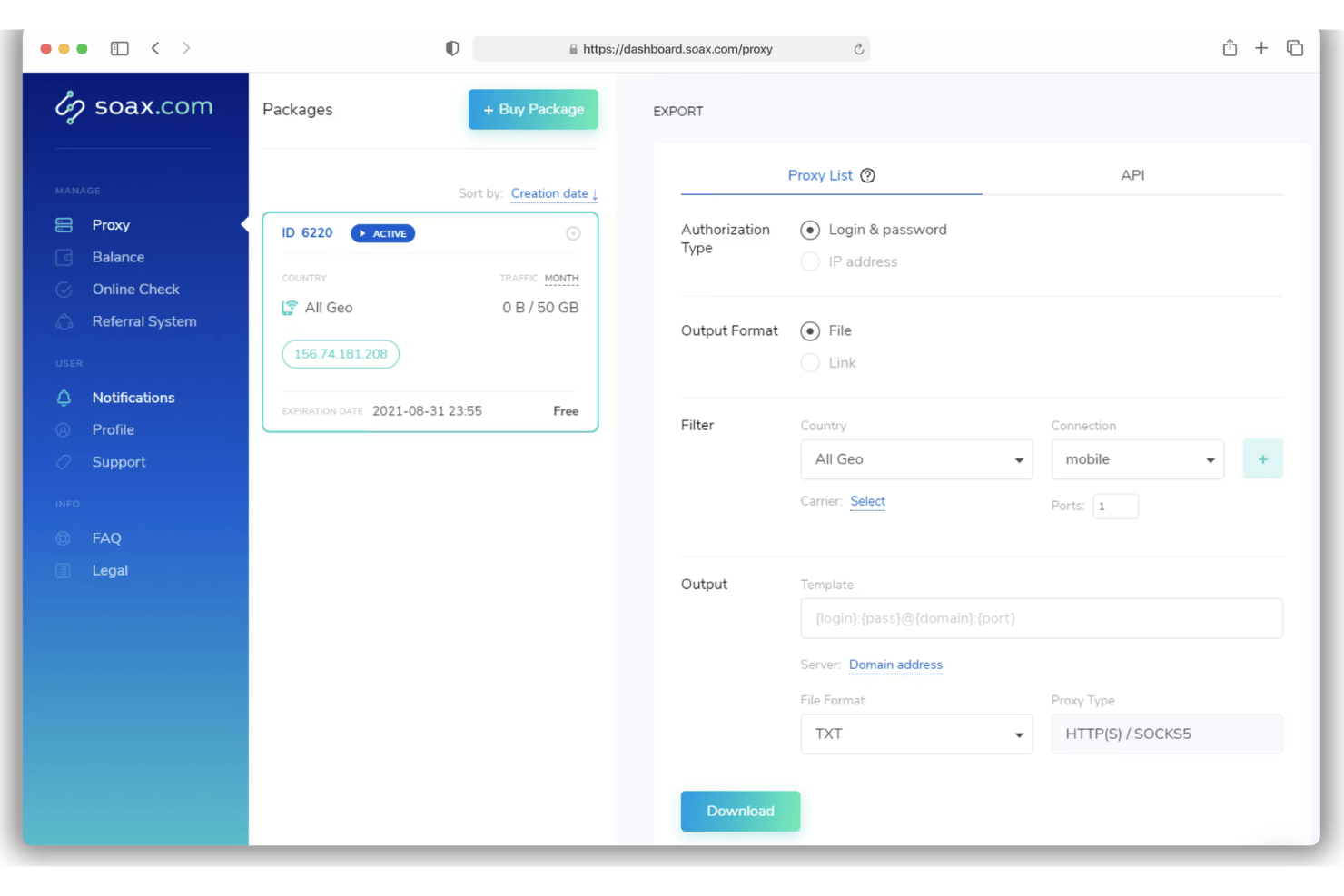Viewport: 1344px width, 896px height.
Task: Open the browser share icon
Action: [x=1230, y=48]
